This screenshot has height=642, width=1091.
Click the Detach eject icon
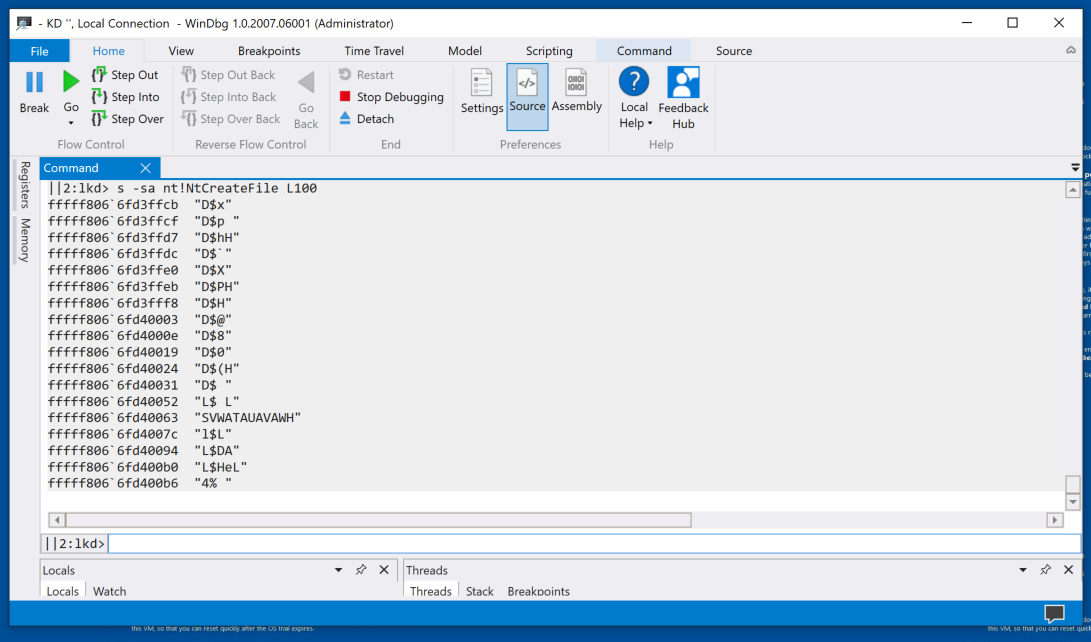[x=345, y=118]
